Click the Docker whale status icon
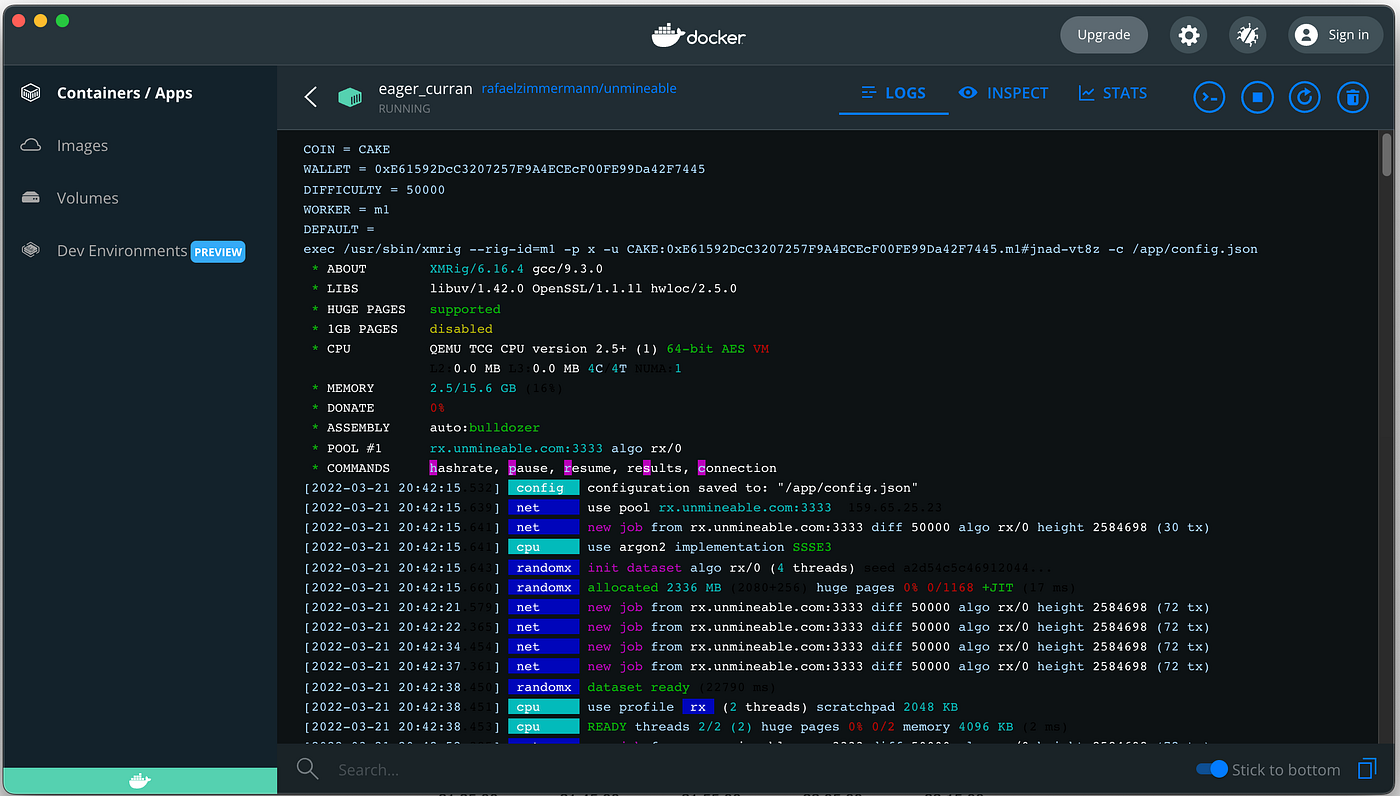Image resolution: width=1400 pixels, height=796 pixels. click(140, 782)
